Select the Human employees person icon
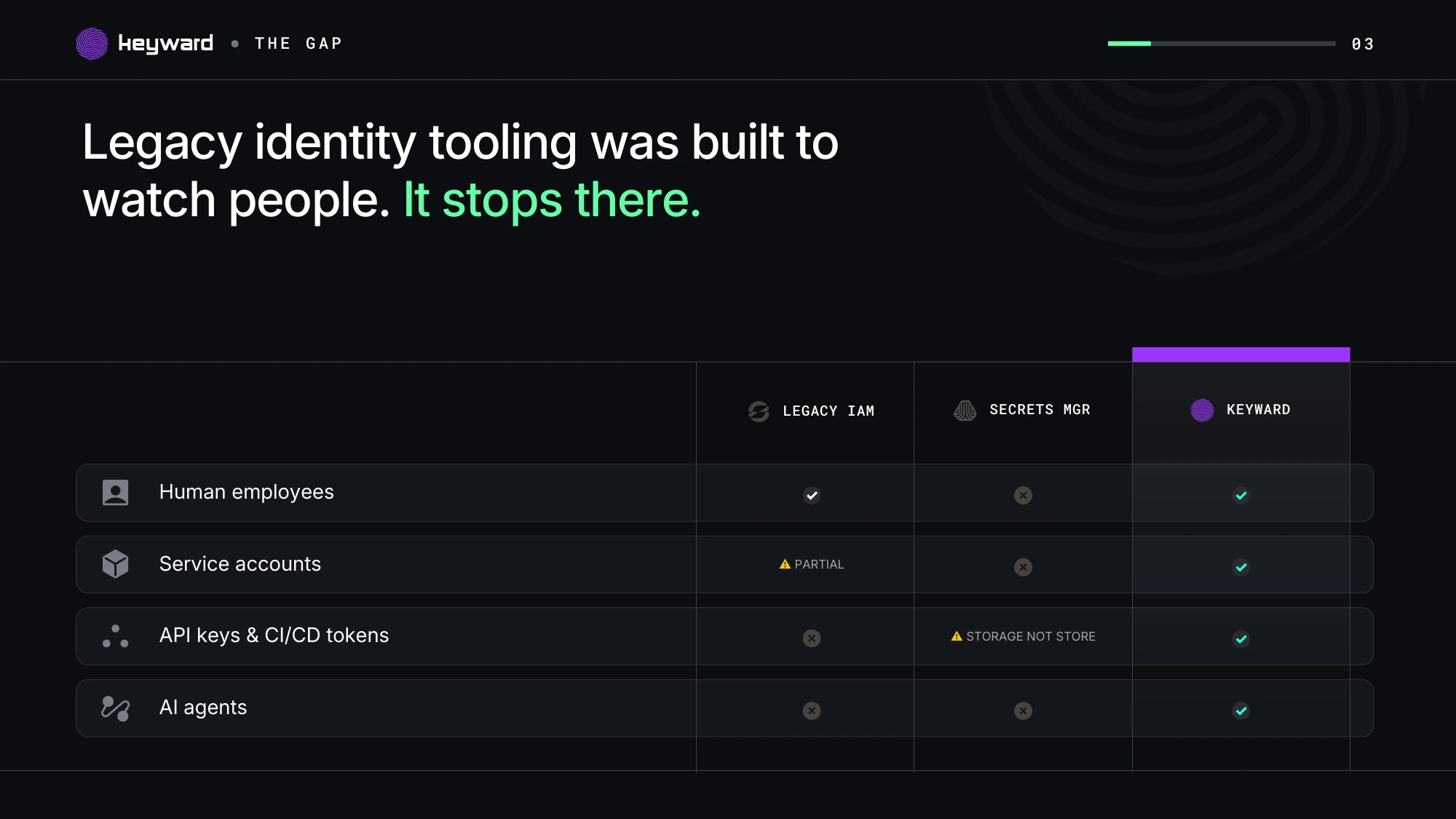 [116, 493]
